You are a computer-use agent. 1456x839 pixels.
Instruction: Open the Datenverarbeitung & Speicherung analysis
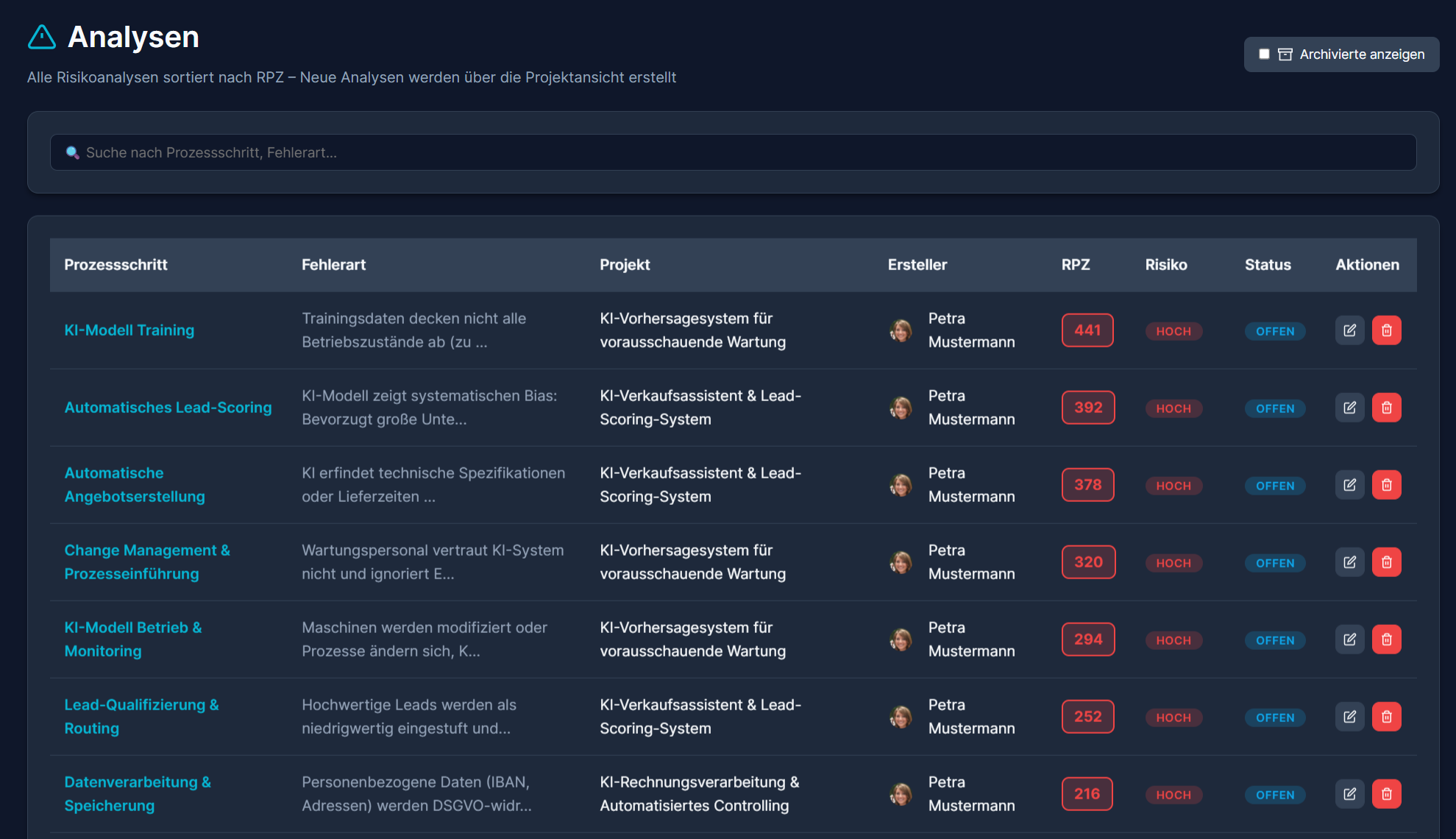click(138, 793)
